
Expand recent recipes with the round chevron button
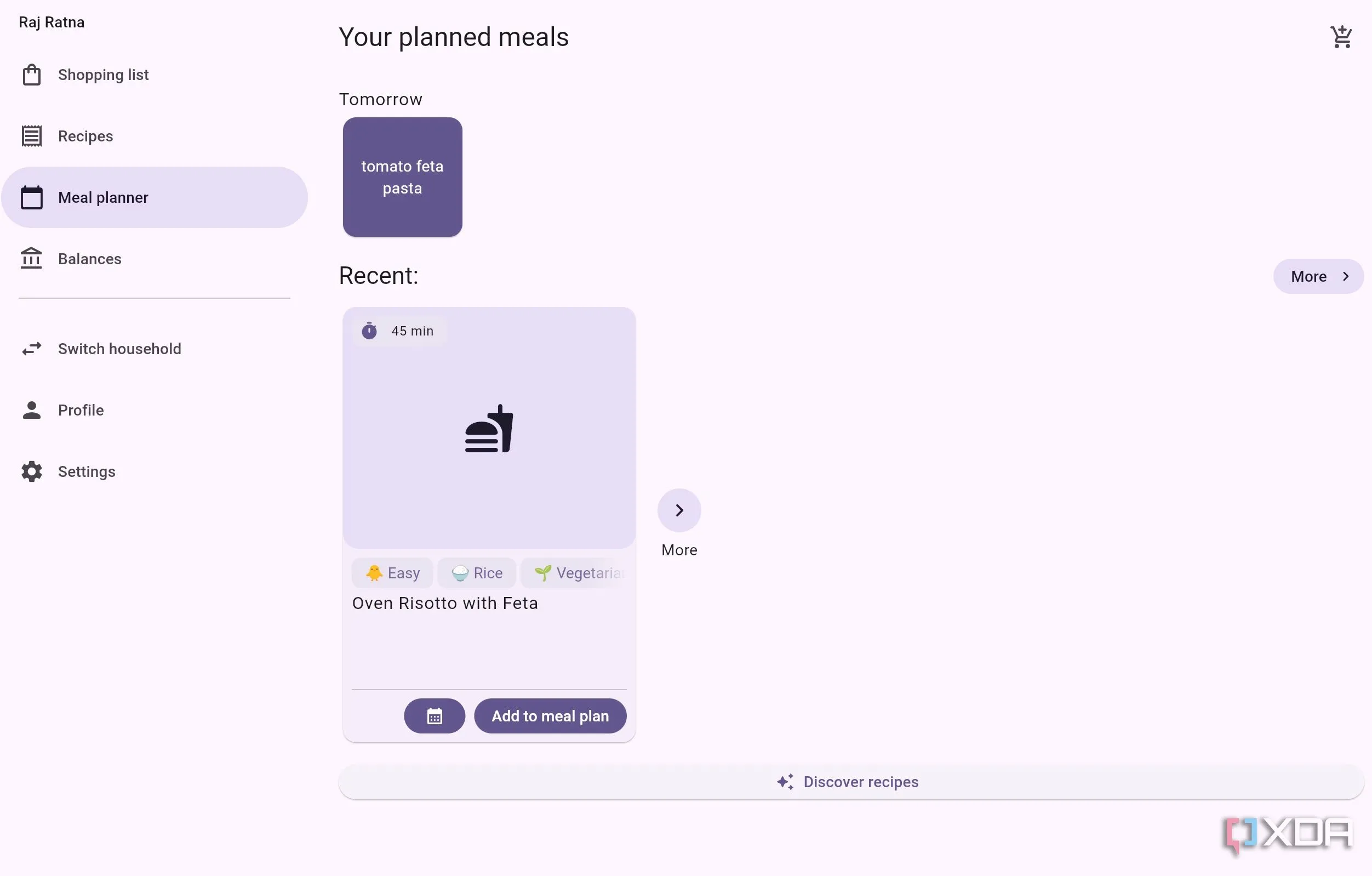click(679, 511)
